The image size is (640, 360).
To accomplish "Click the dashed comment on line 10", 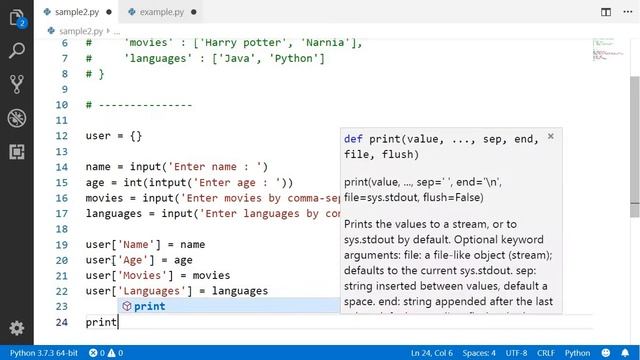I will (139, 105).
